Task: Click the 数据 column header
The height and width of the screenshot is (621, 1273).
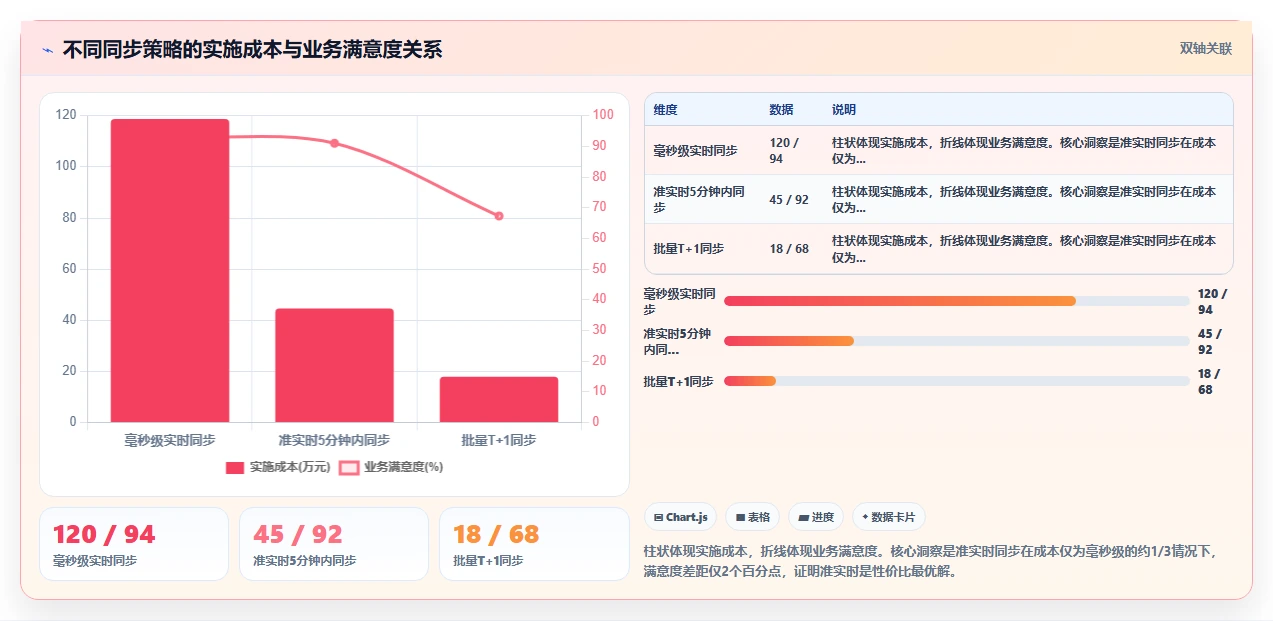Action: [x=781, y=109]
